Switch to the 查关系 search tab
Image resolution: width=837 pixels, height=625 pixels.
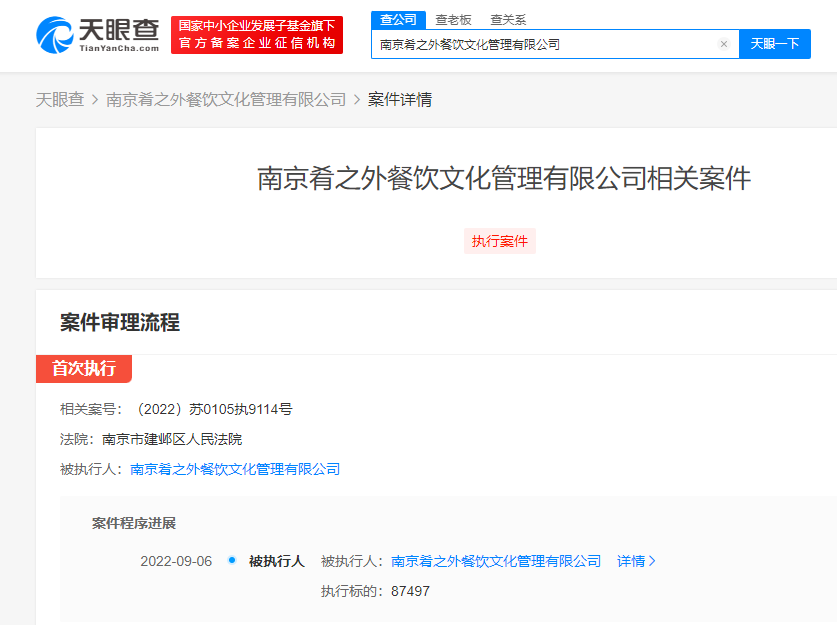click(x=508, y=19)
